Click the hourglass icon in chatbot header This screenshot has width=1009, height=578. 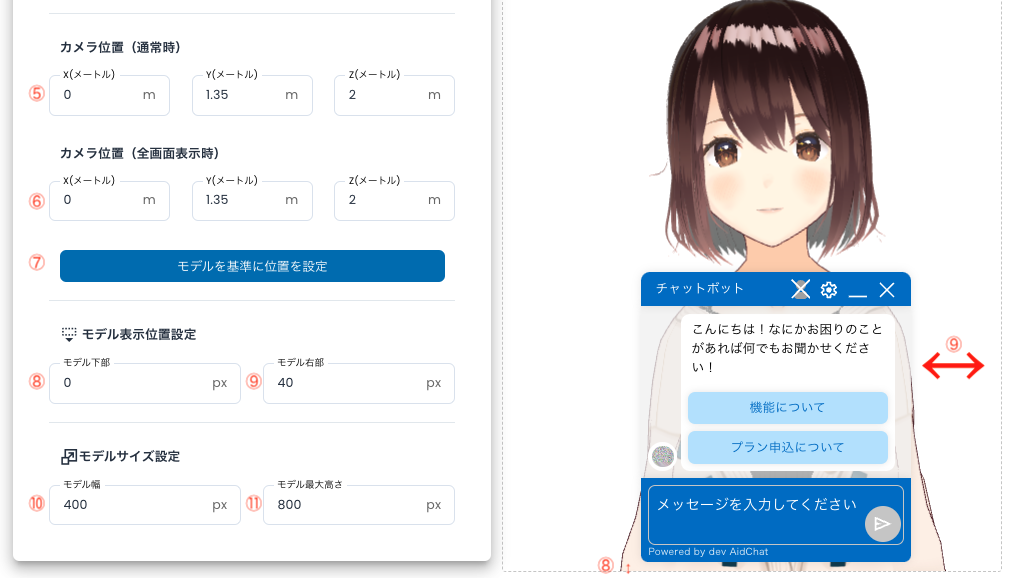click(800, 290)
